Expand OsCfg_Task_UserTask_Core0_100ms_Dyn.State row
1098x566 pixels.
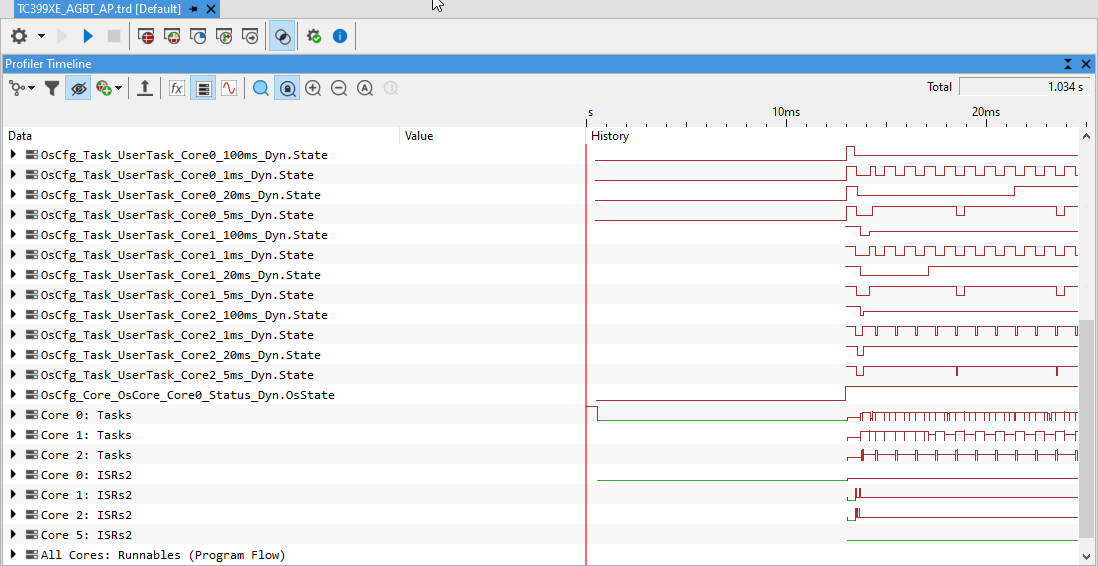point(13,154)
